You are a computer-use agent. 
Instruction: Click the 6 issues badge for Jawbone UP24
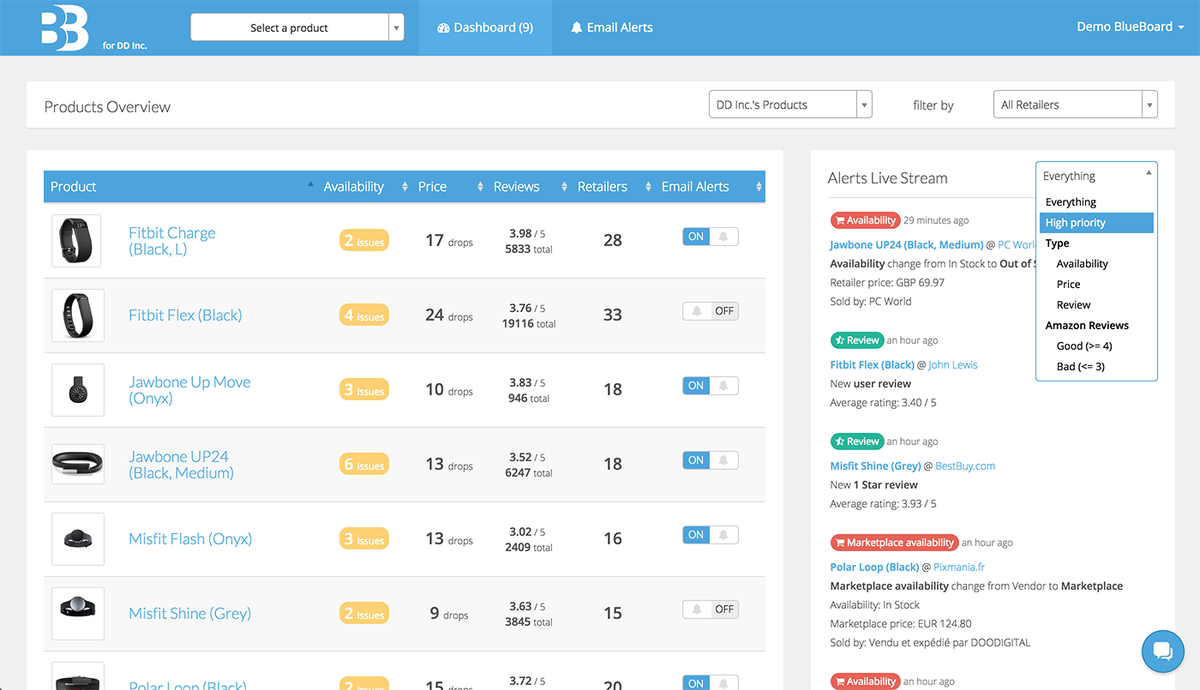[364, 464]
